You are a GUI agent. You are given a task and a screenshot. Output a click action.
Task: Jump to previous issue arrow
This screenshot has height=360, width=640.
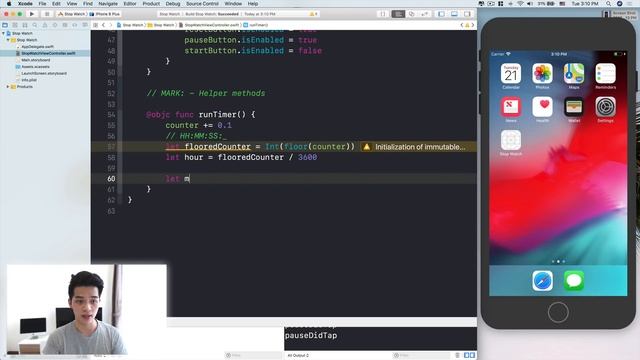click(462, 25)
